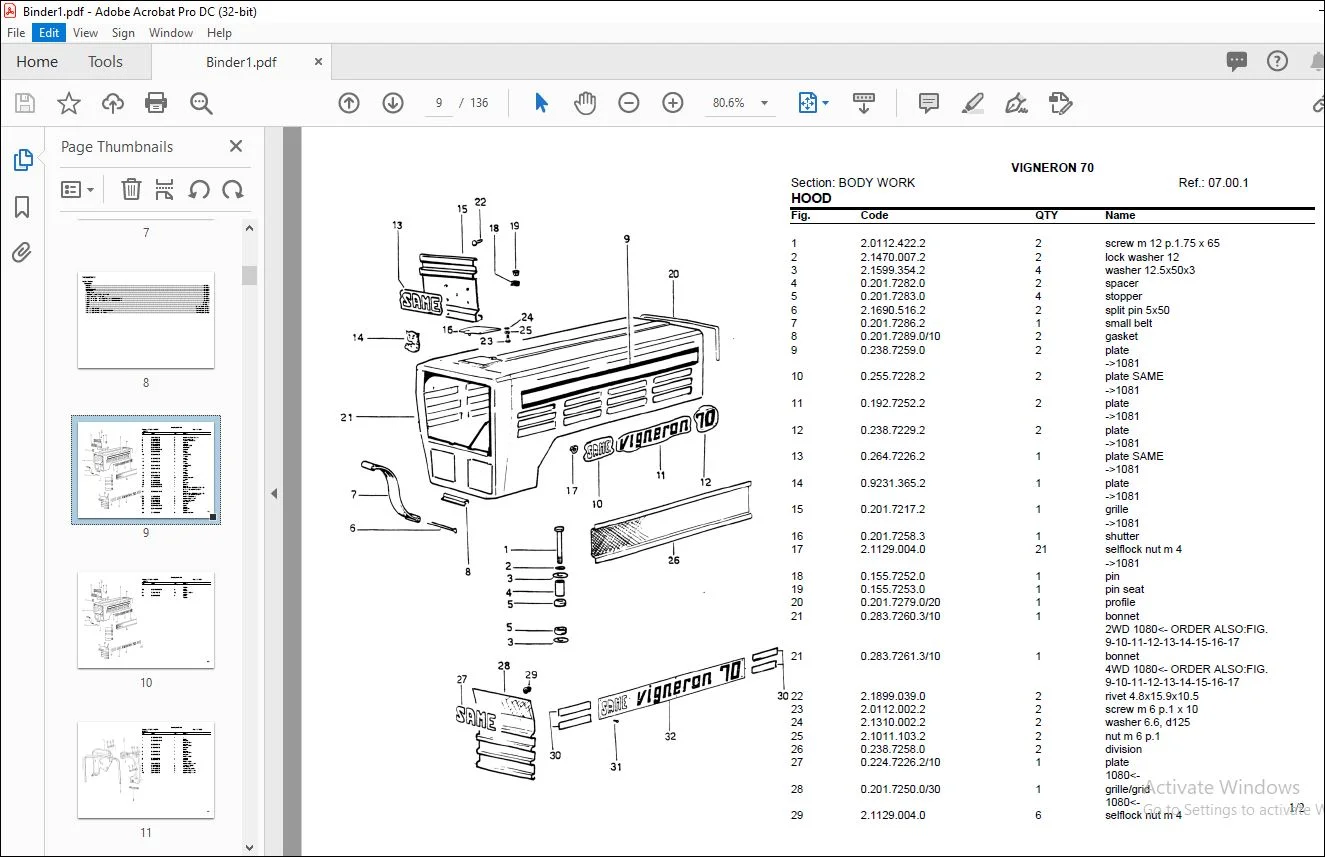Open the Help menu
The height and width of the screenshot is (857, 1325).
coord(219,33)
